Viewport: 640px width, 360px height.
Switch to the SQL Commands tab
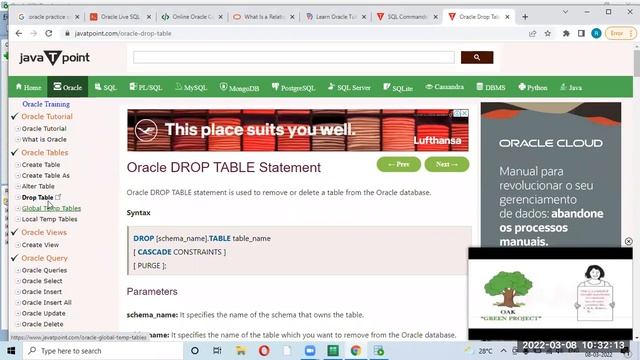click(x=407, y=17)
